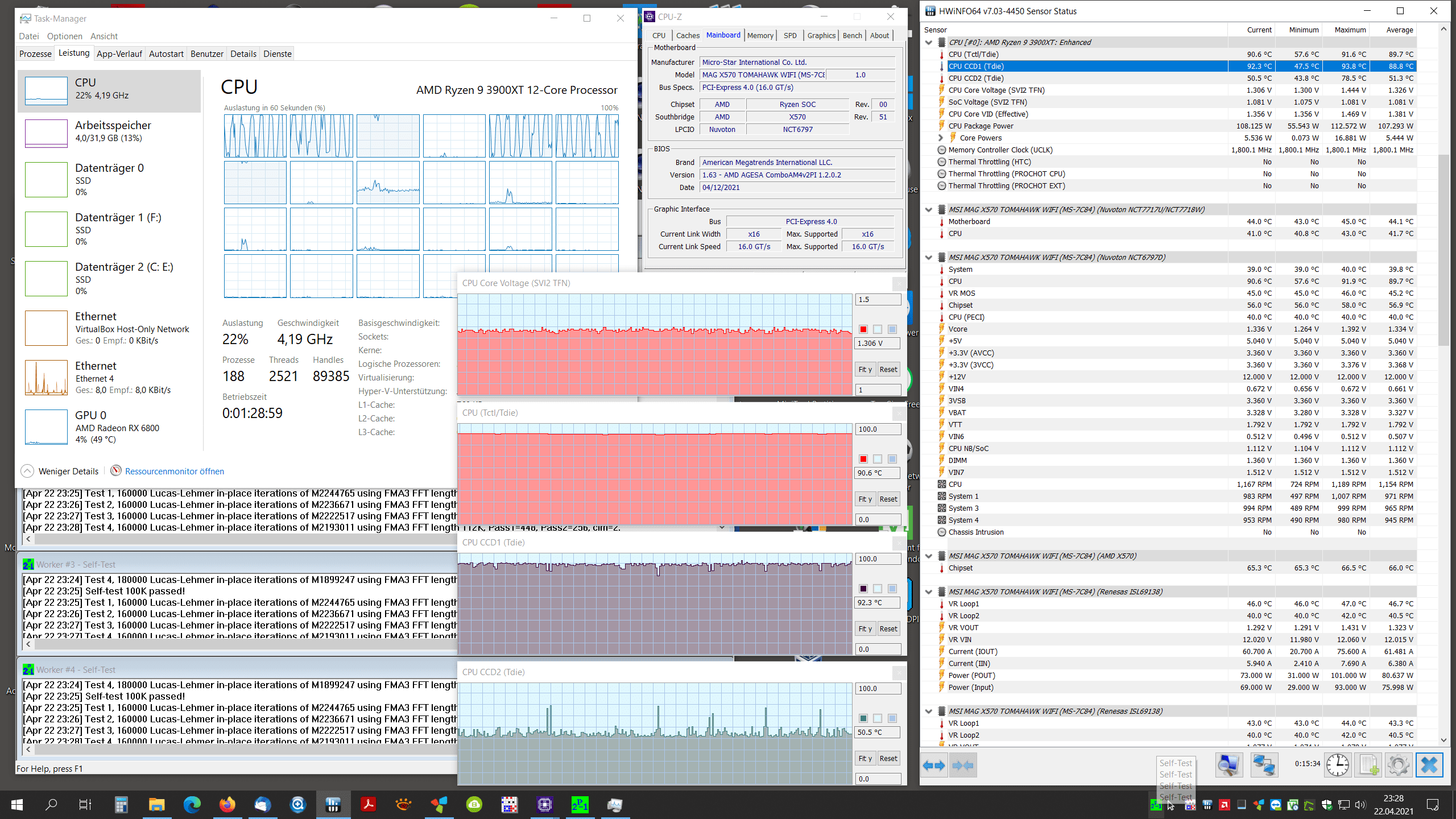Open Ansicht menu in Task-Manager
The width and height of the screenshot is (1456, 819).
point(104,36)
